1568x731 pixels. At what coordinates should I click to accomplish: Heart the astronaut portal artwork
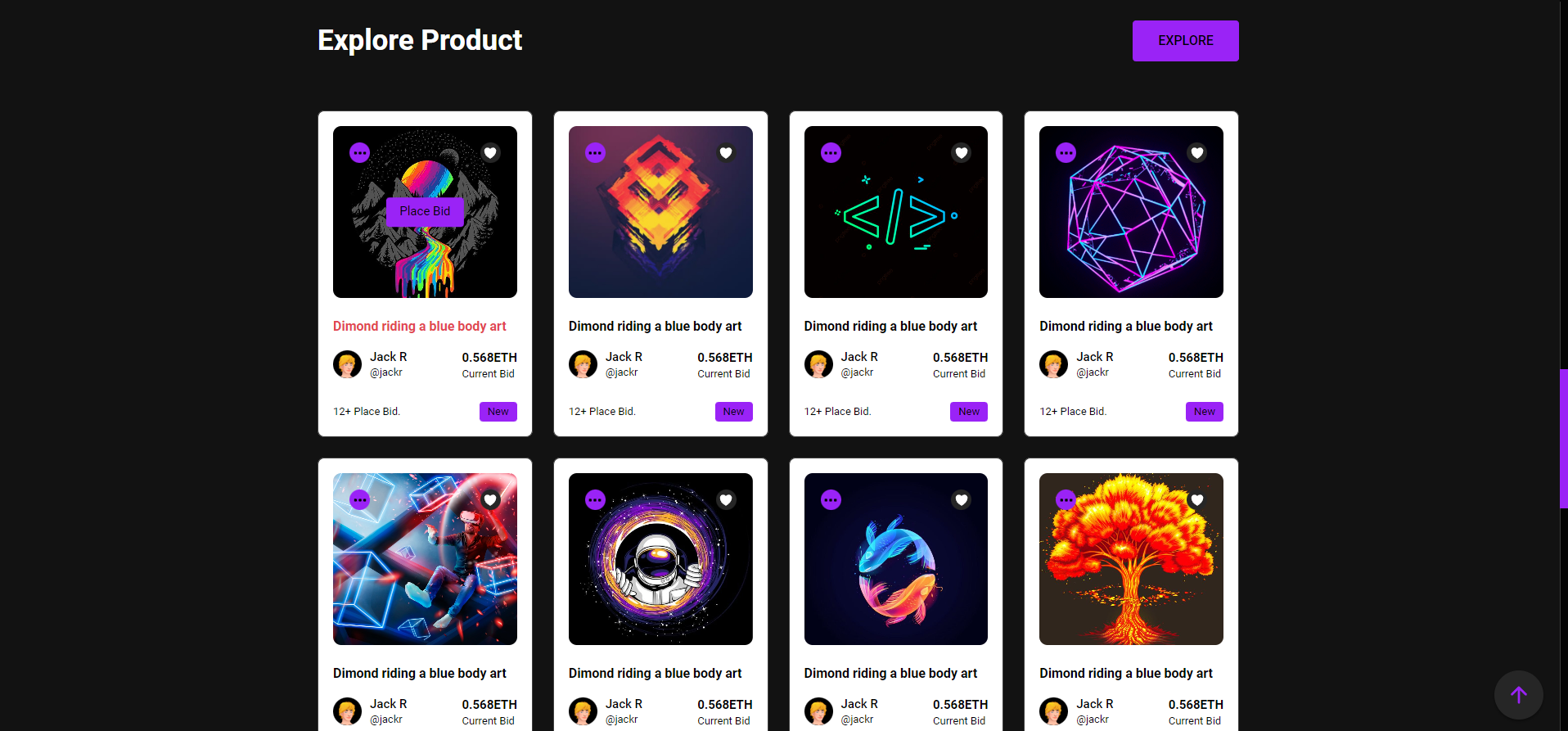point(725,499)
